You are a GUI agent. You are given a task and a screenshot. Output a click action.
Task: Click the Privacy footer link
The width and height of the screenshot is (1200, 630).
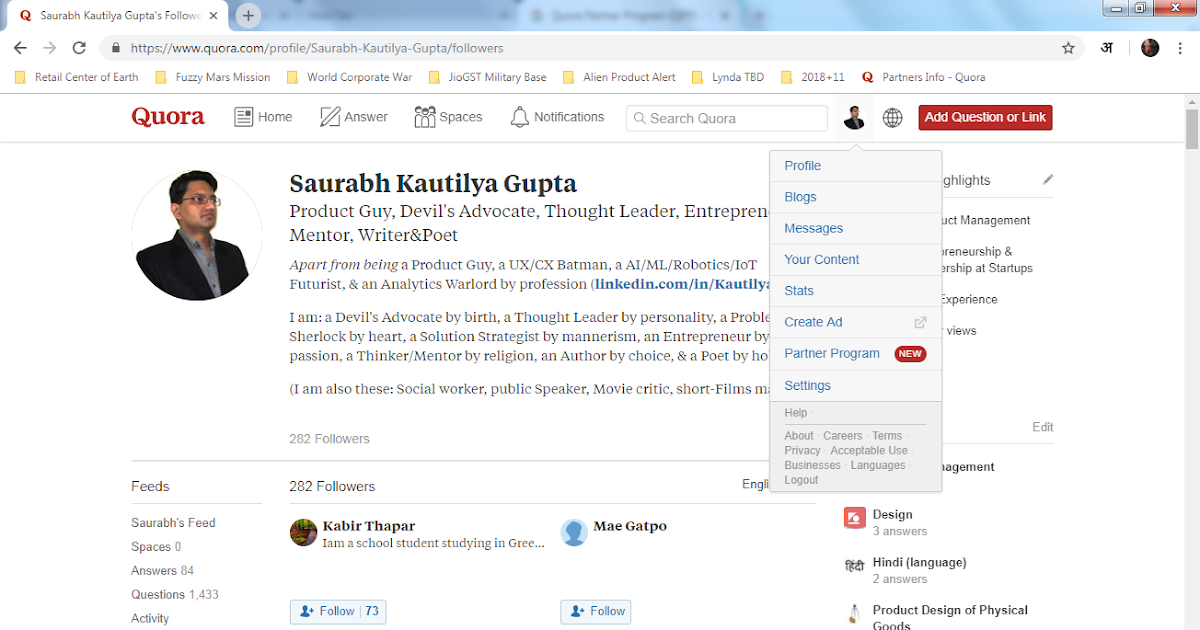click(802, 451)
